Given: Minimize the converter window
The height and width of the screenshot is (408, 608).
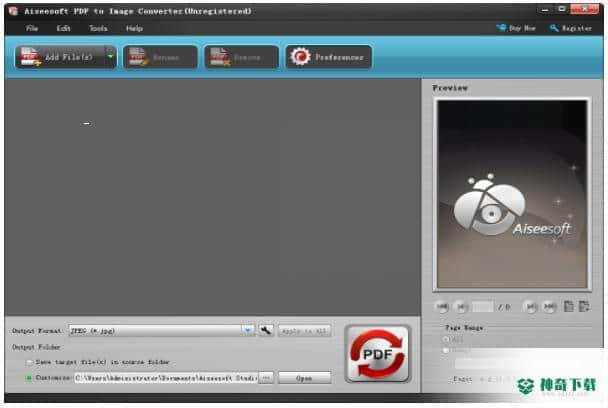Looking at the screenshot, I should click(545, 10).
